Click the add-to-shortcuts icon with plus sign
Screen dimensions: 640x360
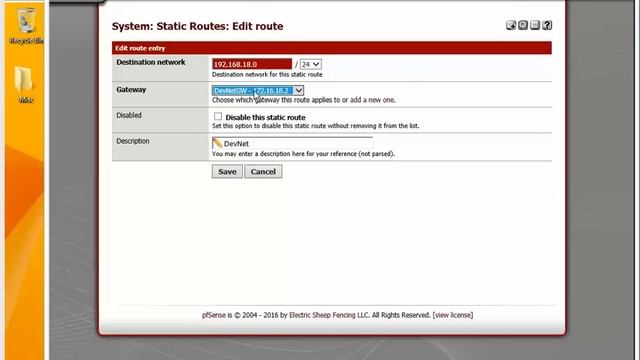tap(511, 25)
